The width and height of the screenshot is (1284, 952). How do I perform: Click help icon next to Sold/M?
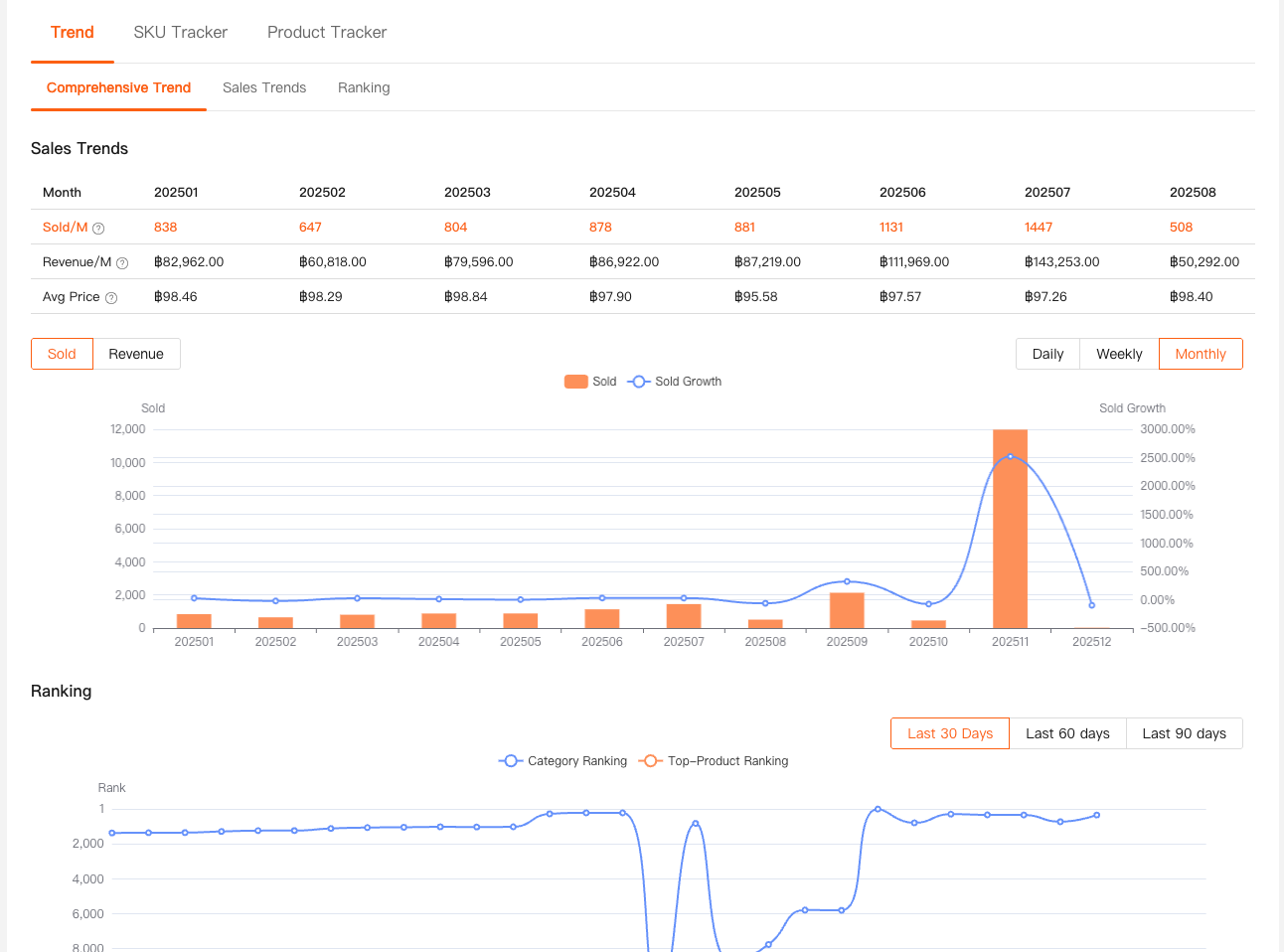point(98,229)
